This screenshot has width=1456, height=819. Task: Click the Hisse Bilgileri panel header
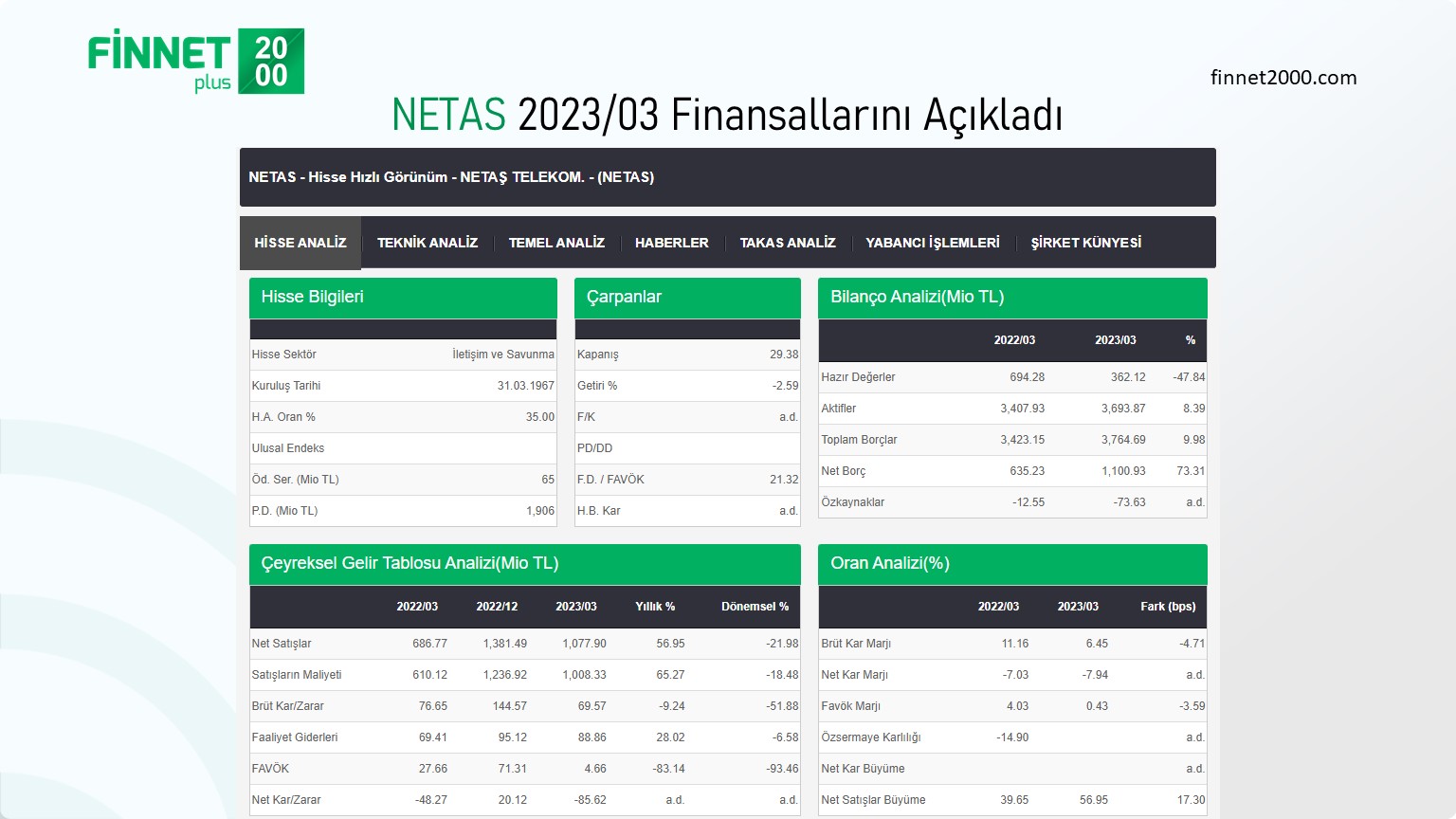coord(403,298)
